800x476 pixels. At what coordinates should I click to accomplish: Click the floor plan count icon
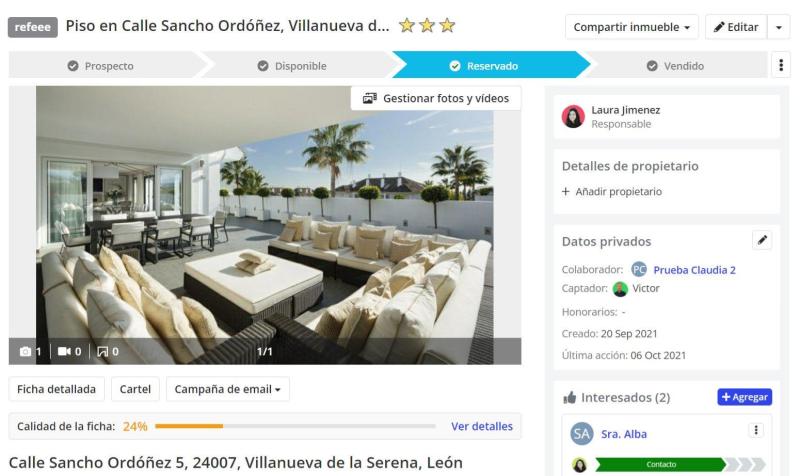103,352
